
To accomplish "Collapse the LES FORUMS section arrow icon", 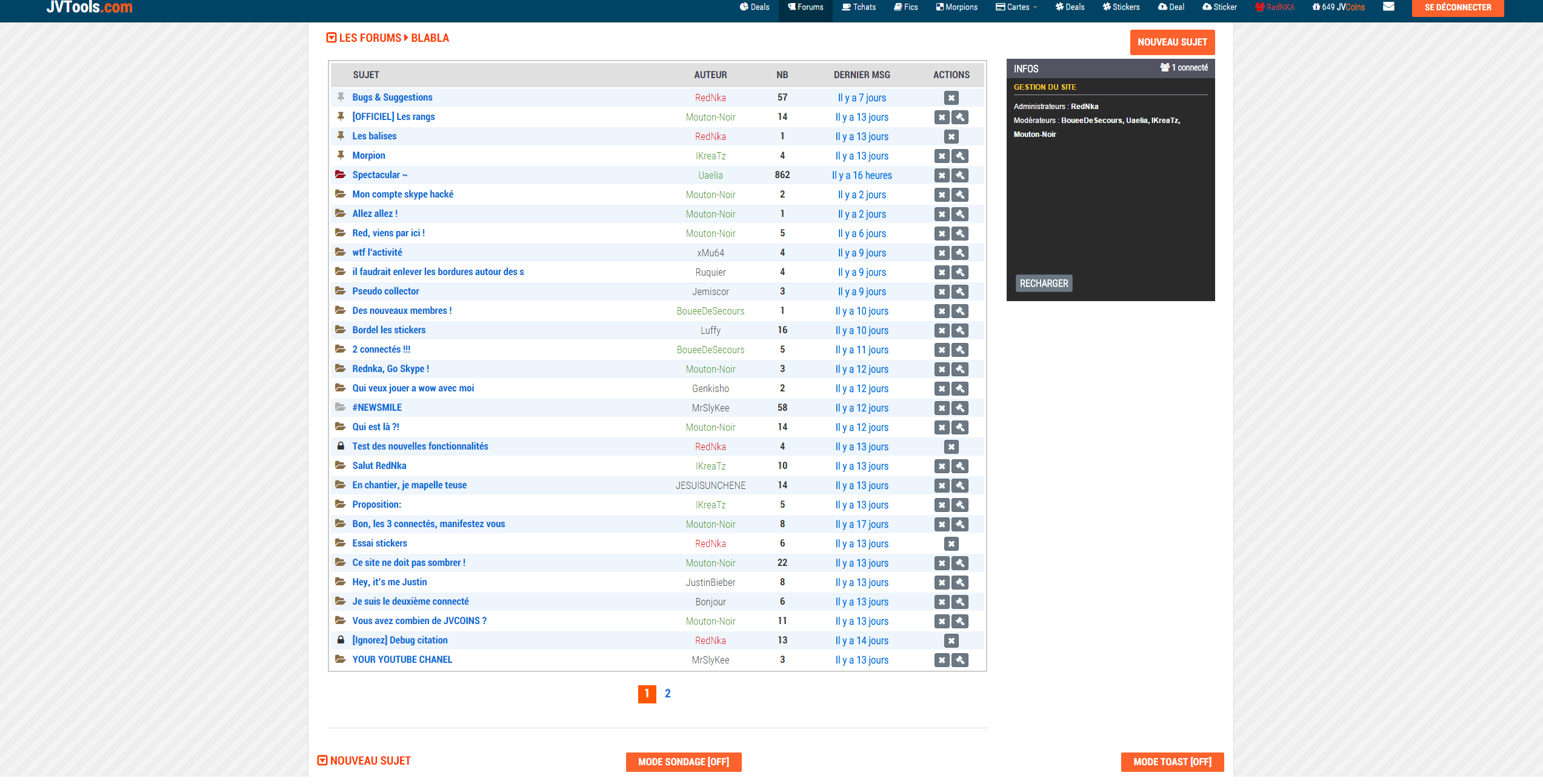I will click(332, 38).
